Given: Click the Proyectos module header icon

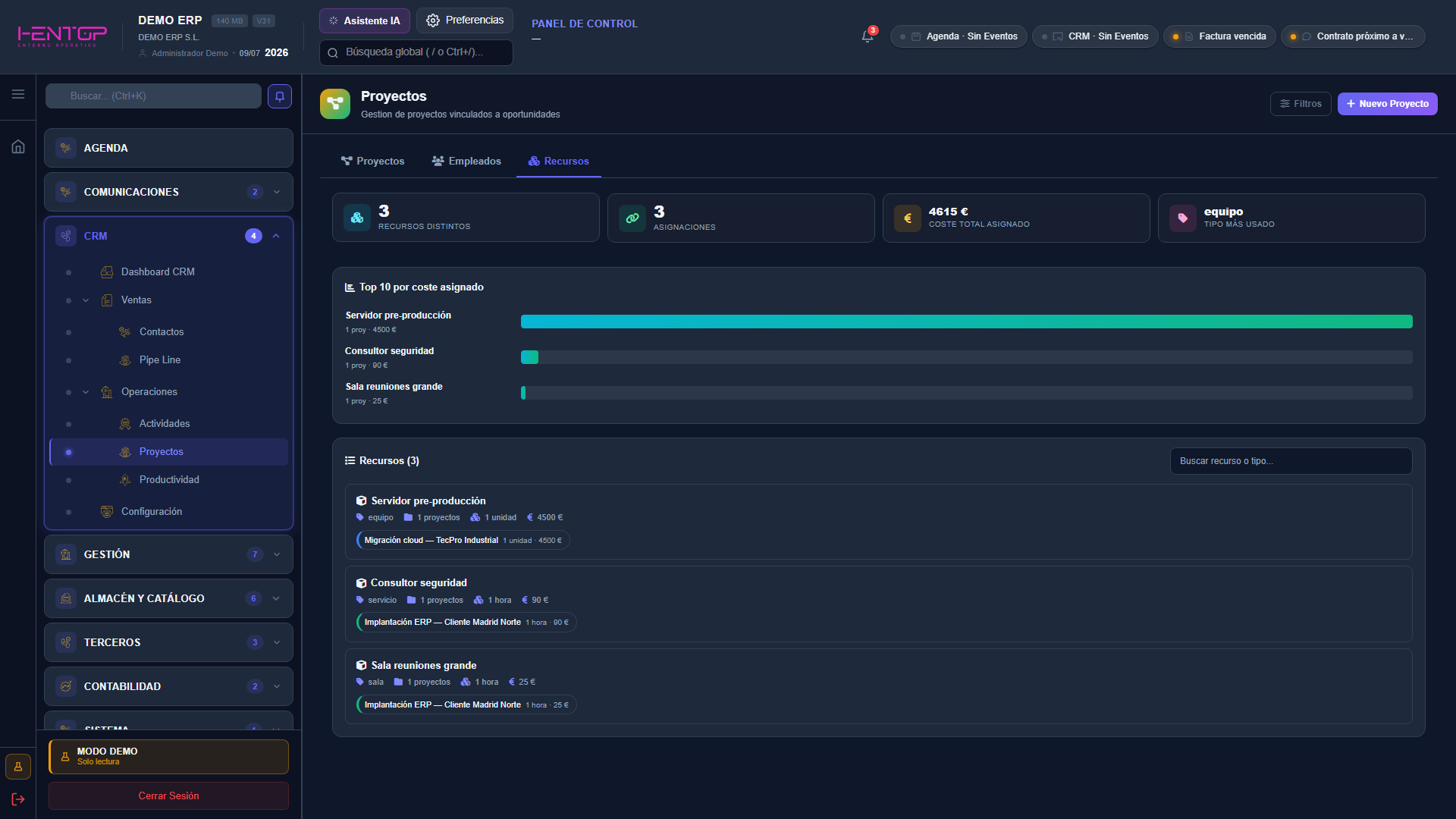Looking at the screenshot, I should 335,104.
